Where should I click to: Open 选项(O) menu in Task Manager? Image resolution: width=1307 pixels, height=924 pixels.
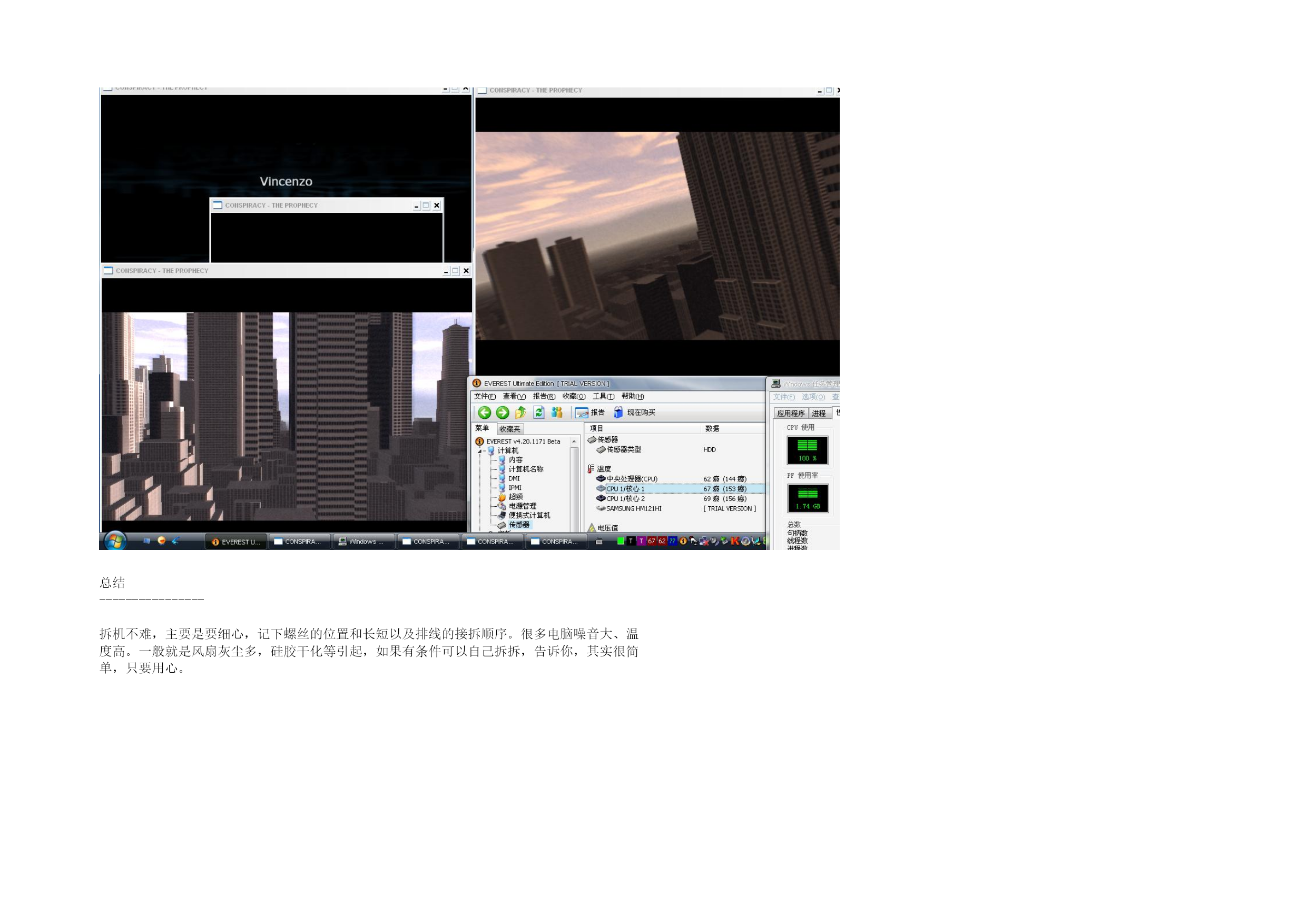click(x=813, y=397)
